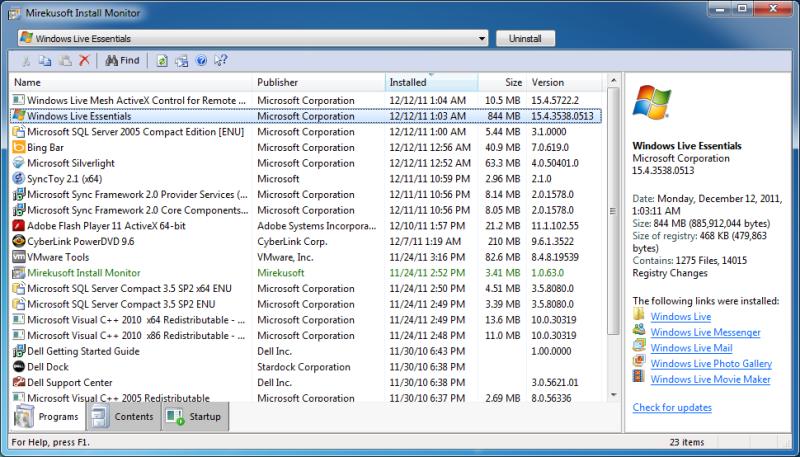
Task: Click the Windows Live Messenger link icon
Action: (x=639, y=330)
